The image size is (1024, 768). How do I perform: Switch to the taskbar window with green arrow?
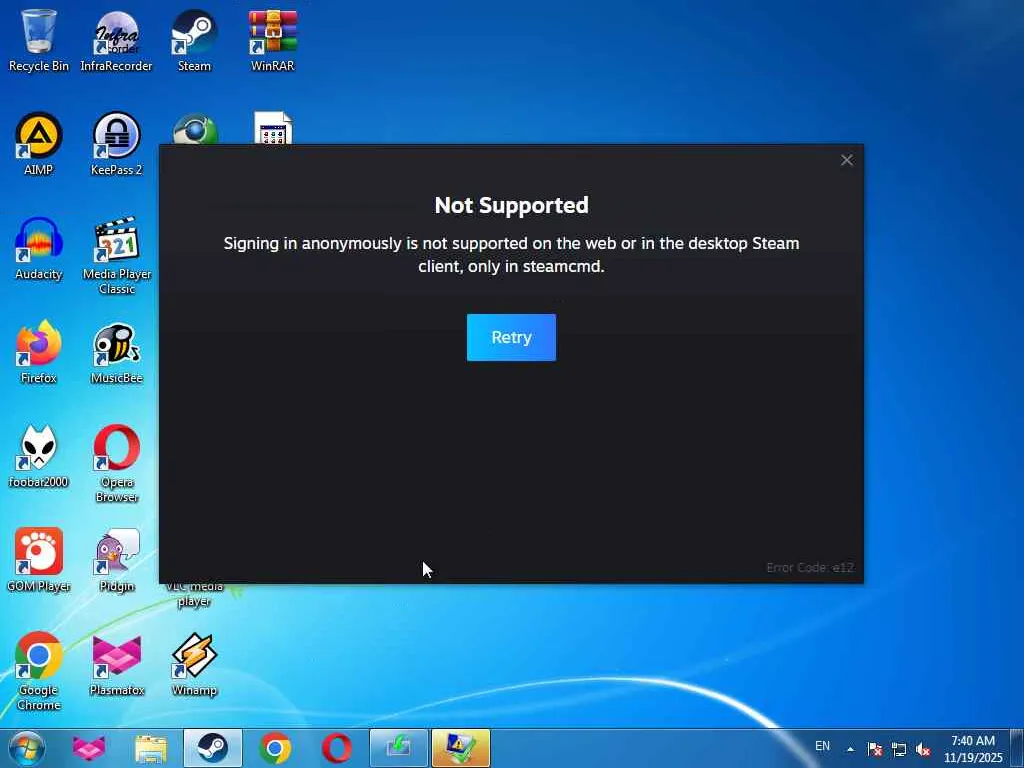[399, 748]
